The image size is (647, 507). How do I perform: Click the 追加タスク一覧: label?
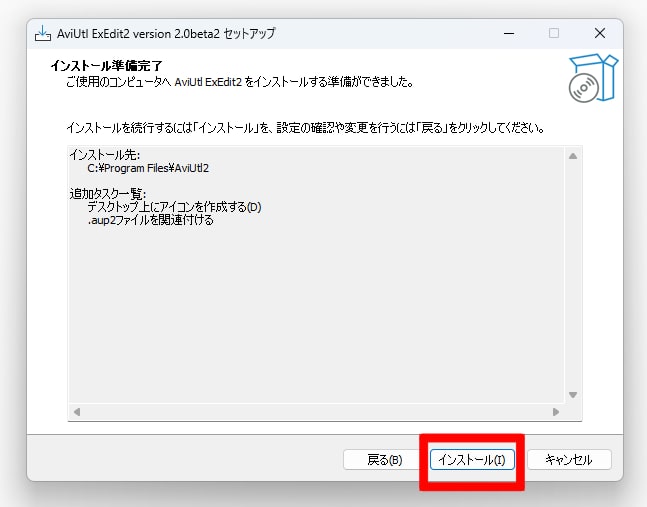pos(108,193)
